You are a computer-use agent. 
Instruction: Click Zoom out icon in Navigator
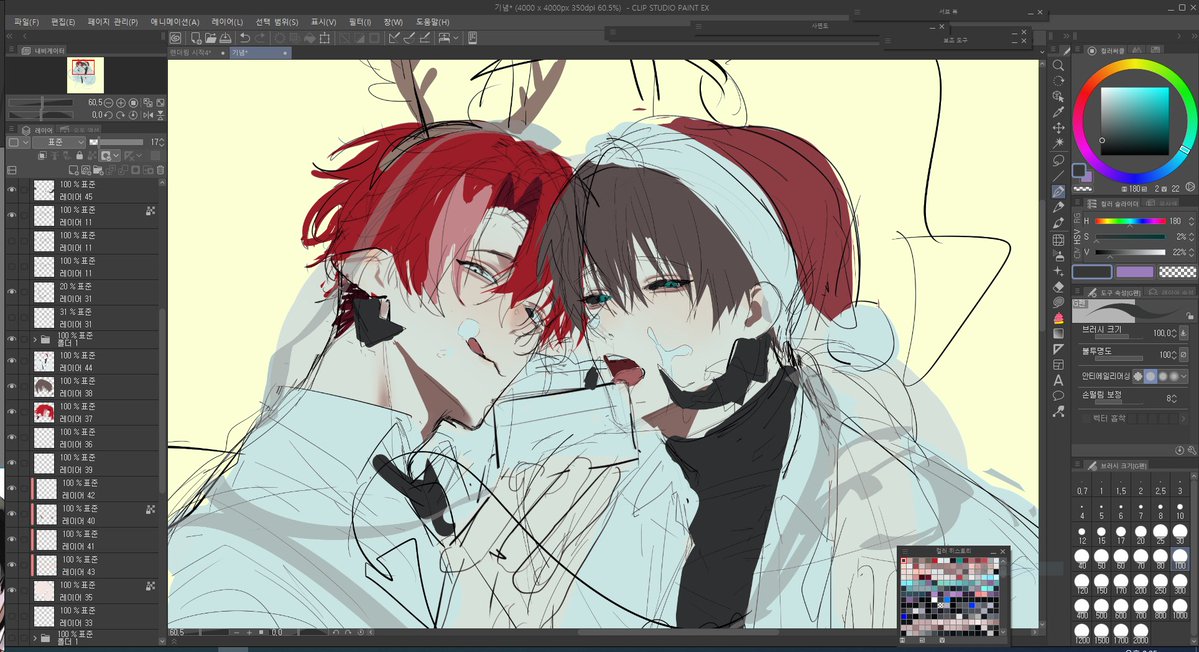[109, 102]
